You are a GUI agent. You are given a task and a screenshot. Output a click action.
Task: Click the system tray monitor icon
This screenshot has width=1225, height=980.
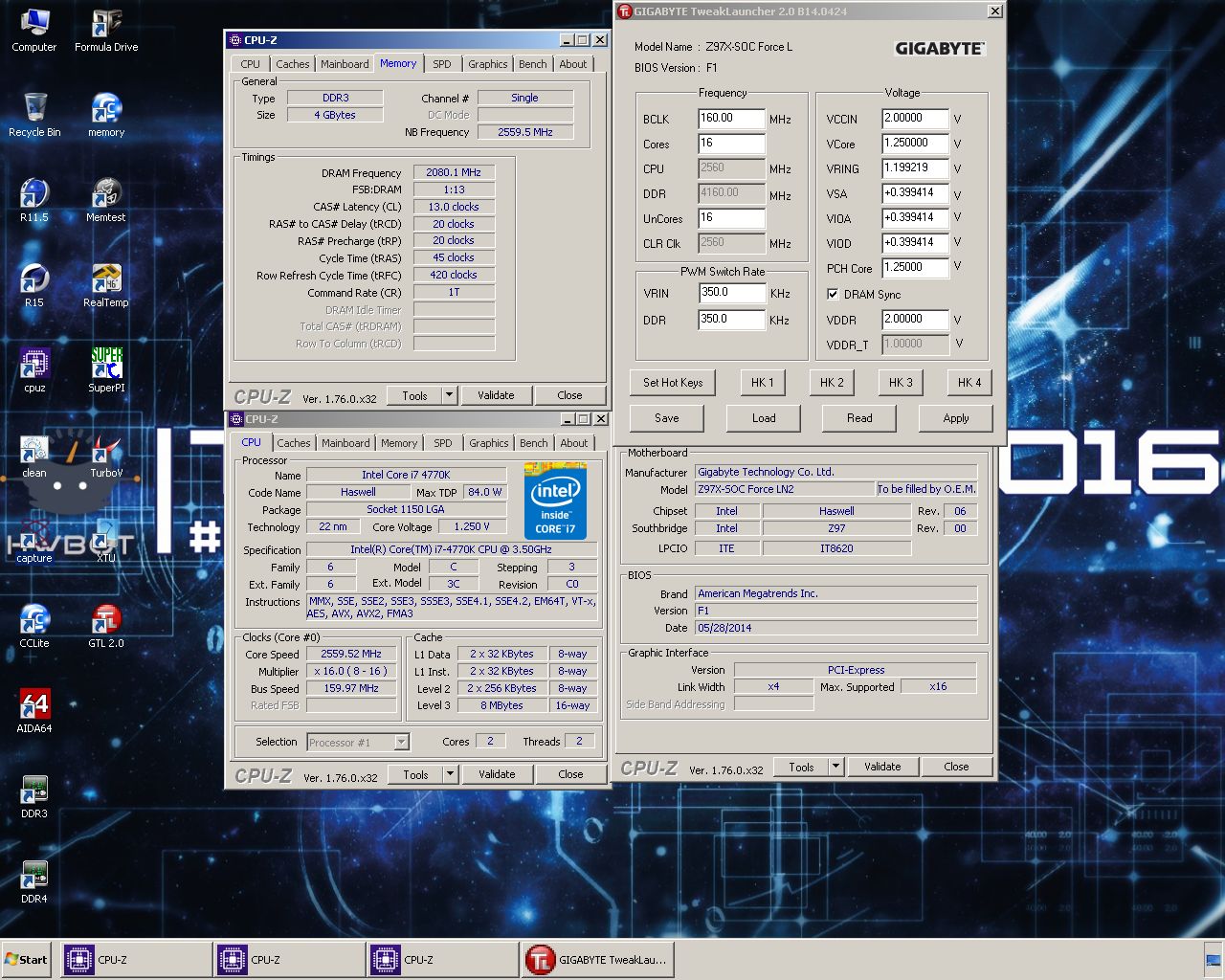1214,960
